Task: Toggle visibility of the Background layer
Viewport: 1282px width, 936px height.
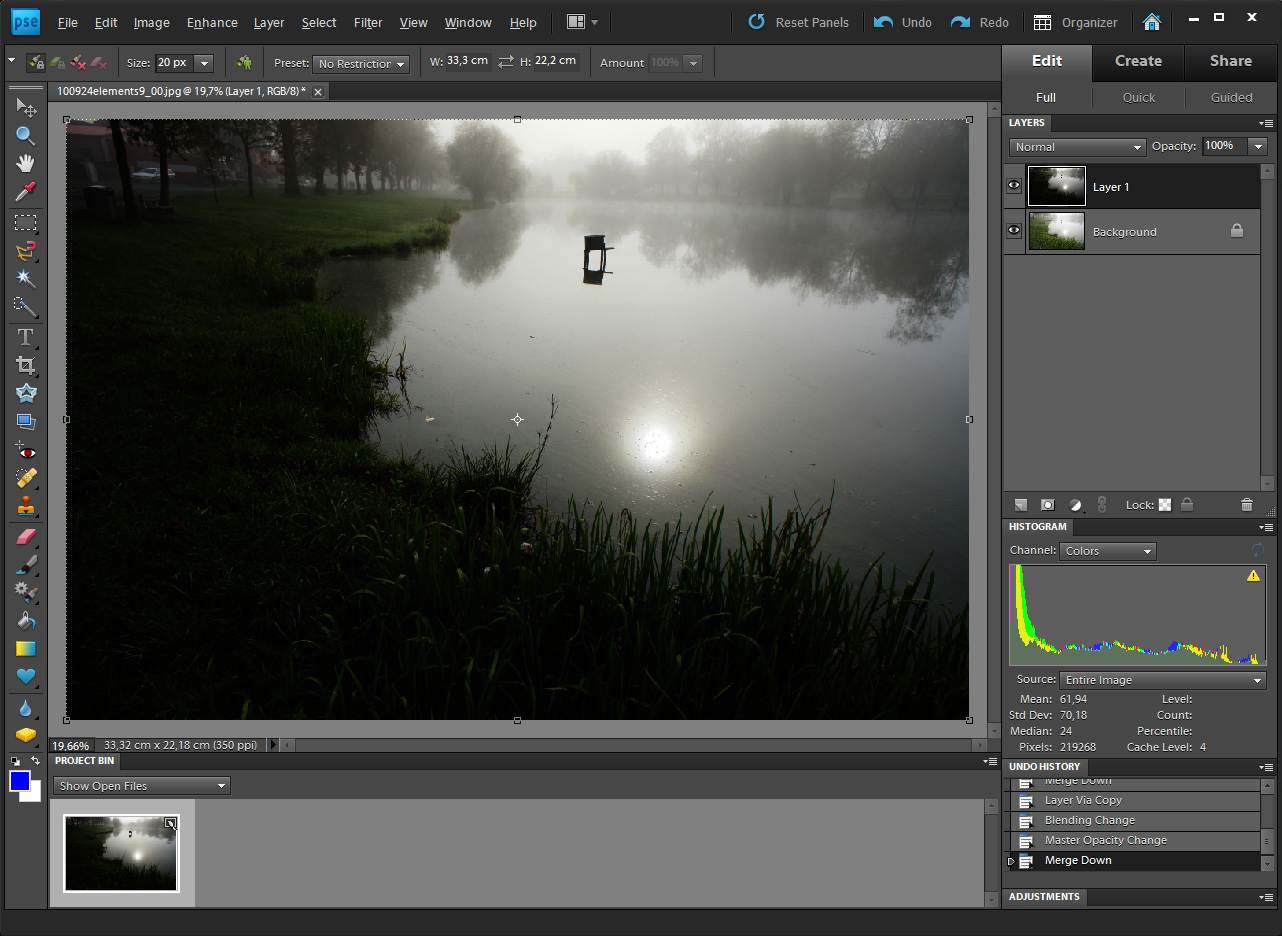Action: [x=1014, y=231]
